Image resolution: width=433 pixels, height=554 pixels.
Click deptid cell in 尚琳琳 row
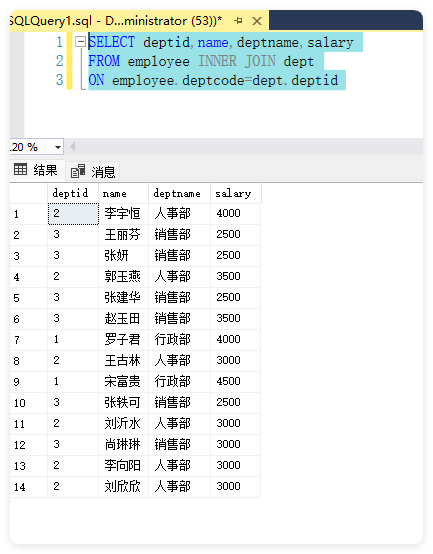pyautogui.click(x=73, y=444)
